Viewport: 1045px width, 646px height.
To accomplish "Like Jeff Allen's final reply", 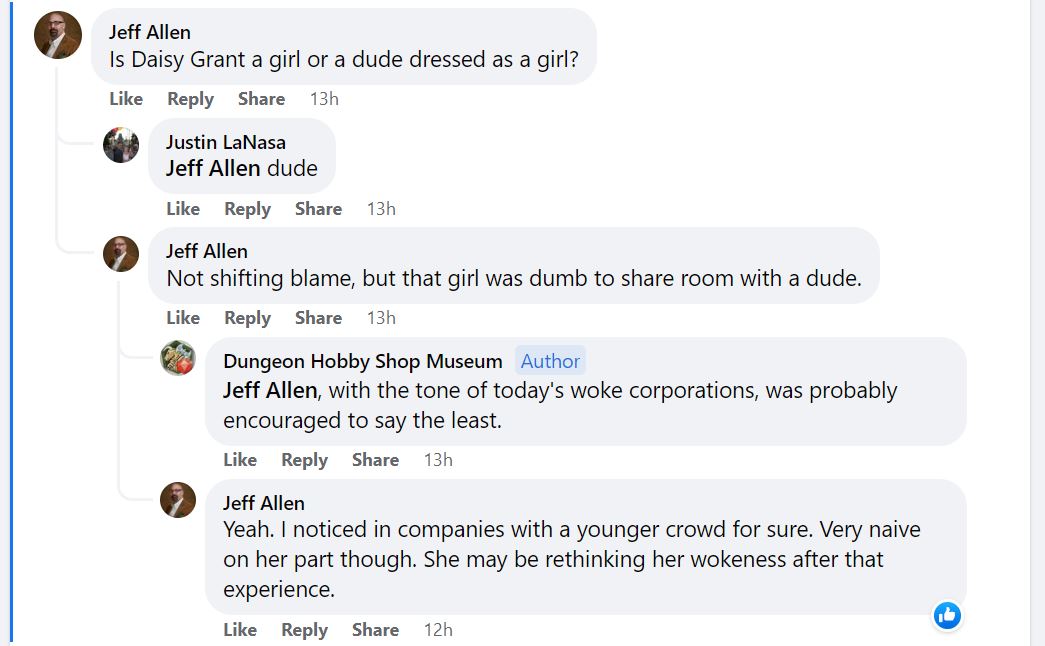I will point(240,630).
